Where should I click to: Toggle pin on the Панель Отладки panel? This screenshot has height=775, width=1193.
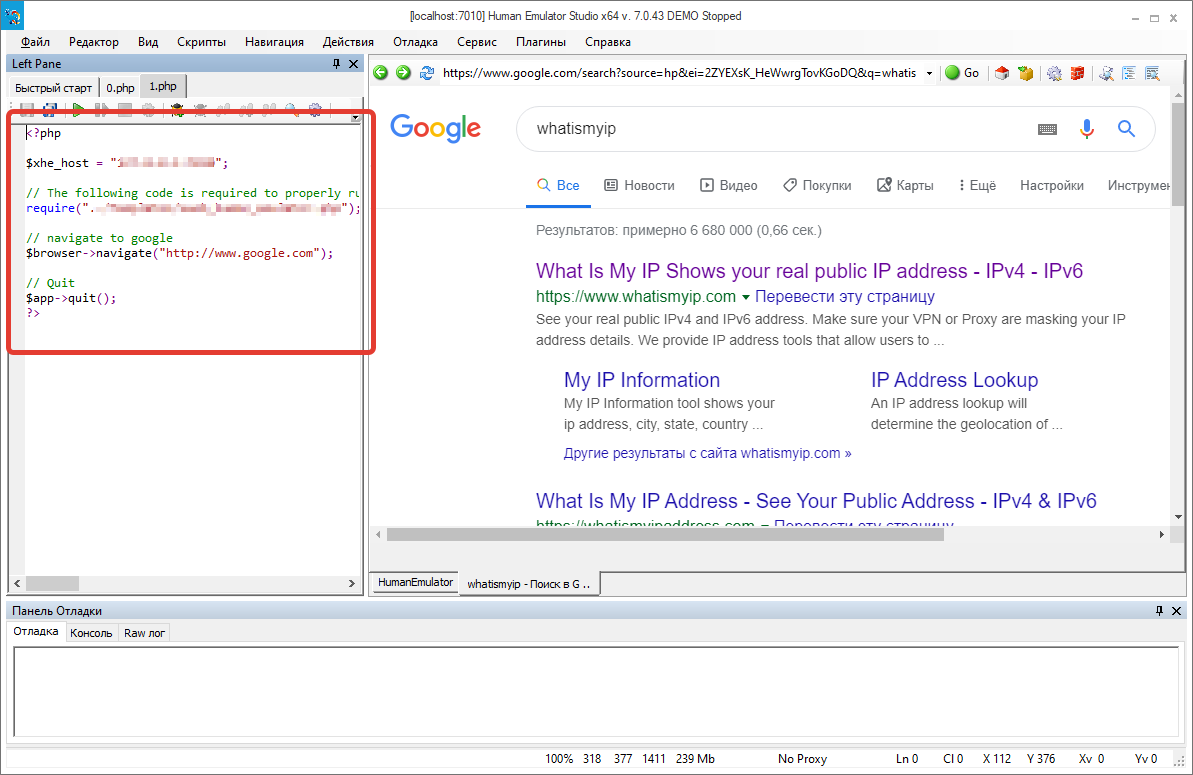[1160, 611]
